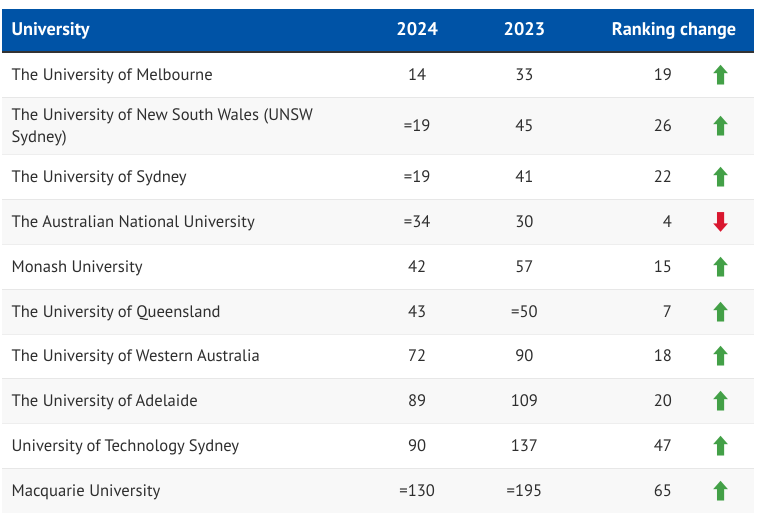Viewport: 760px width, 518px height.
Task: Click Monash's 2023 rank 57
Action: tap(524, 267)
